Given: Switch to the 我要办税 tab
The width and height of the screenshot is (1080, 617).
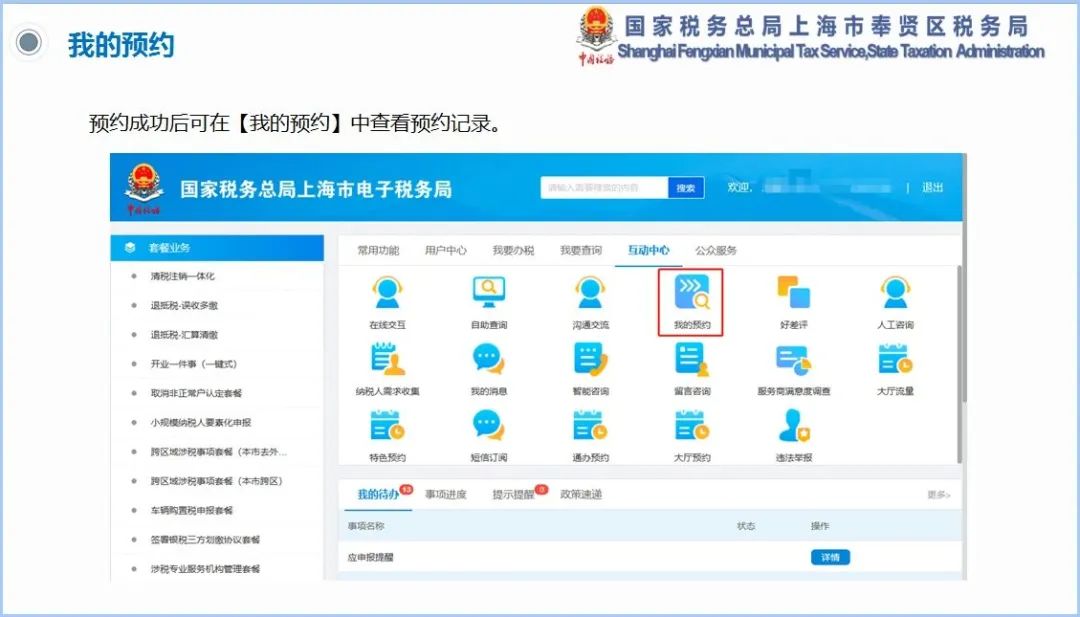Looking at the screenshot, I should pos(513,250).
